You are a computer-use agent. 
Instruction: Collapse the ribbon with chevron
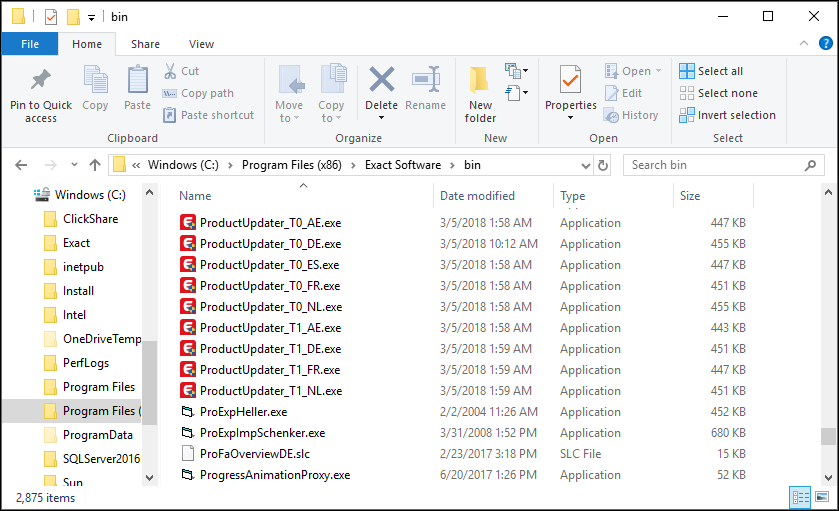click(x=804, y=43)
